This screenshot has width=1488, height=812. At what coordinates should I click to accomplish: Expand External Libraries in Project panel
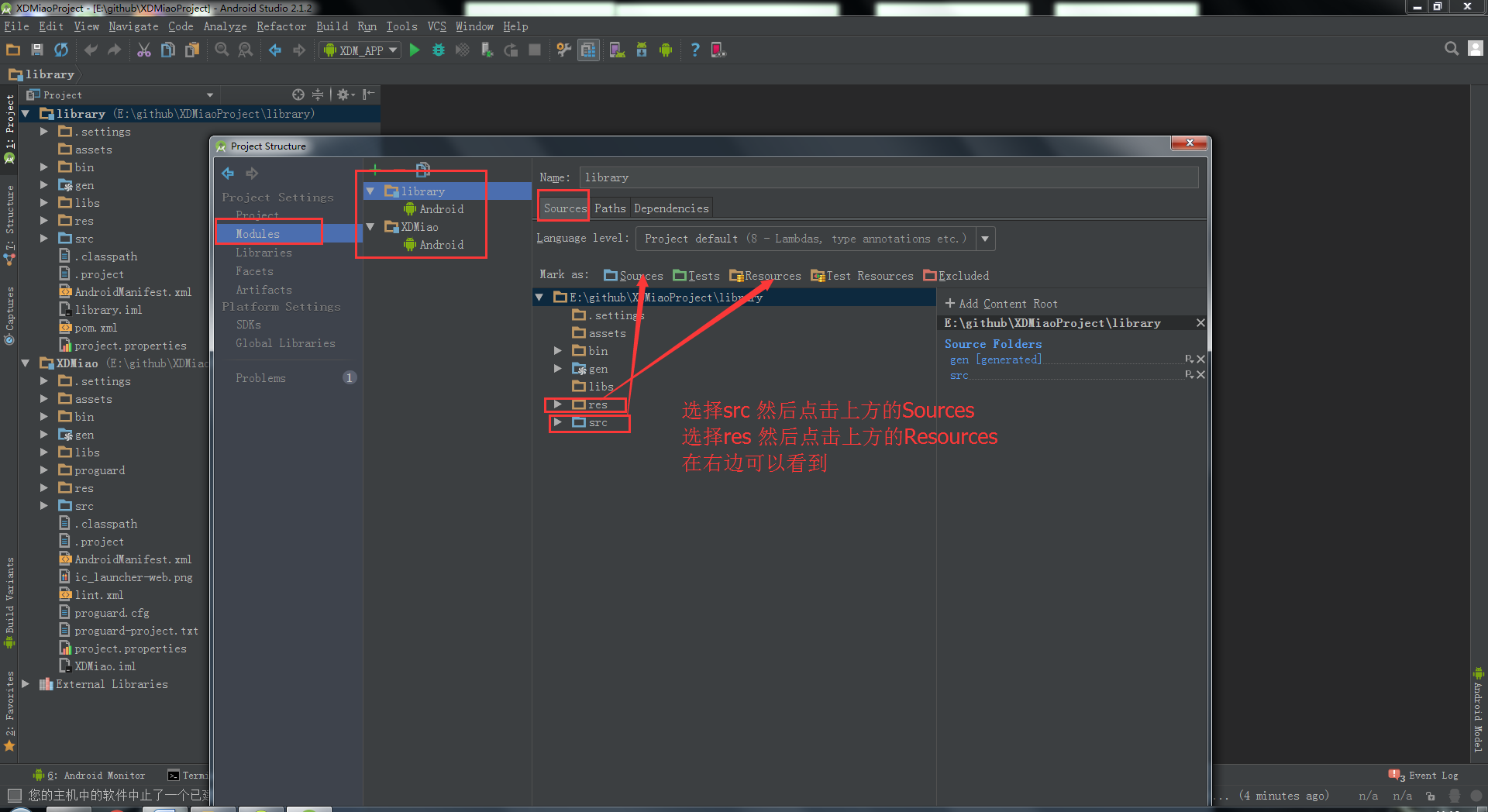[x=26, y=684]
